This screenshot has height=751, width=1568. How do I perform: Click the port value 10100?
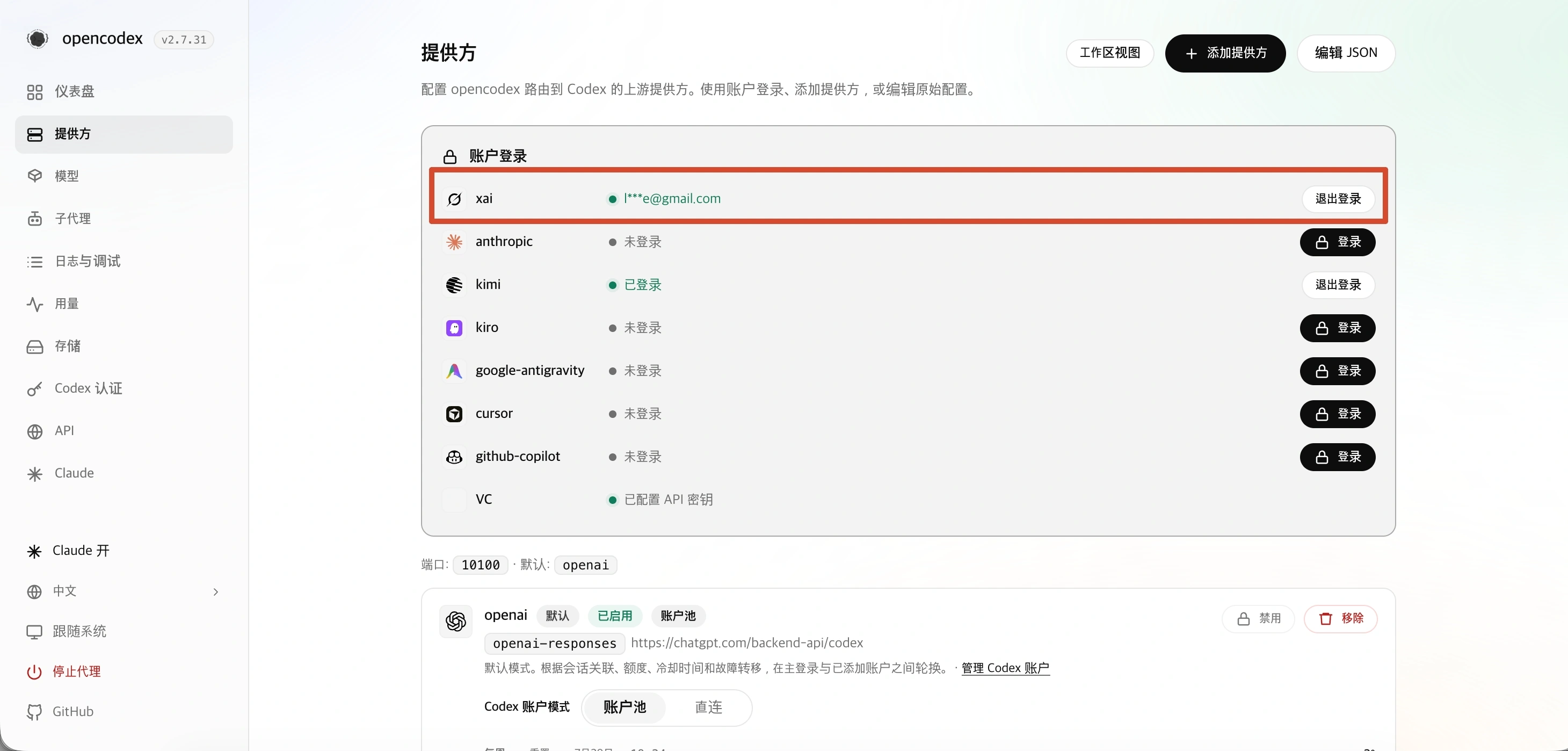pyautogui.click(x=480, y=565)
